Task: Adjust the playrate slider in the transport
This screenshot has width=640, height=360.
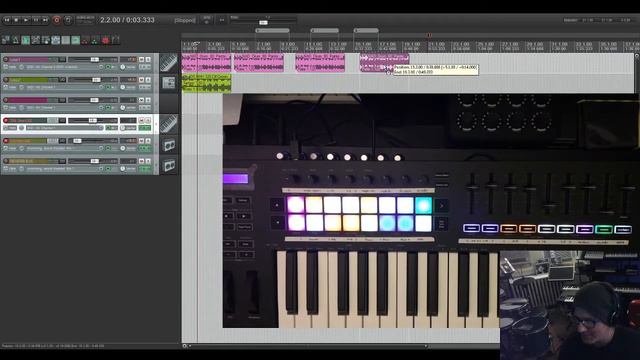Action: pos(263,22)
